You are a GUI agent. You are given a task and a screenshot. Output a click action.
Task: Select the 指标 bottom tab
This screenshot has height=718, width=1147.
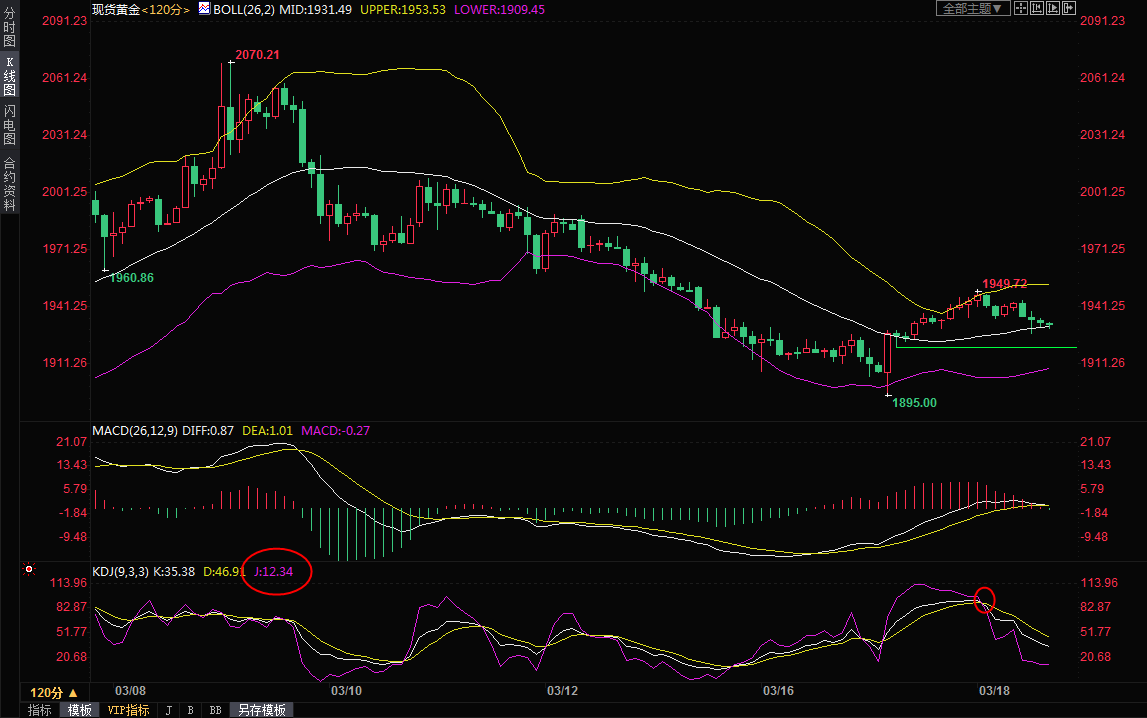(x=40, y=710)
